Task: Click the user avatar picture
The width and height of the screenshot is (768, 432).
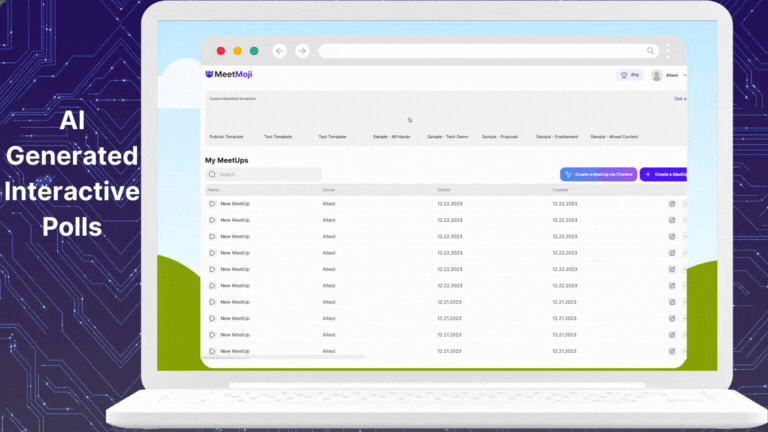Action: [x=657, y=75]
